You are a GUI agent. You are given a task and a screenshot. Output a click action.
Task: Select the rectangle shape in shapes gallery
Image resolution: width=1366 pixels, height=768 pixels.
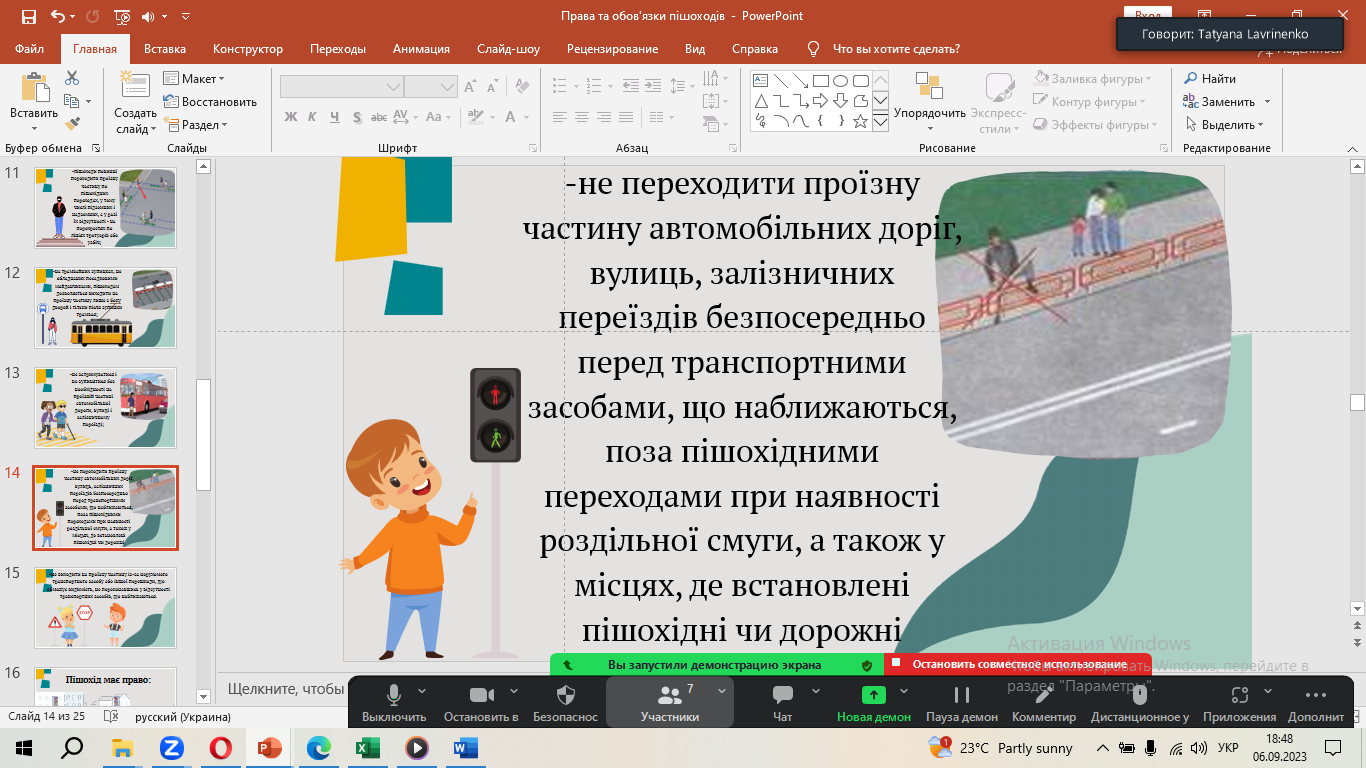coord(820,81)
